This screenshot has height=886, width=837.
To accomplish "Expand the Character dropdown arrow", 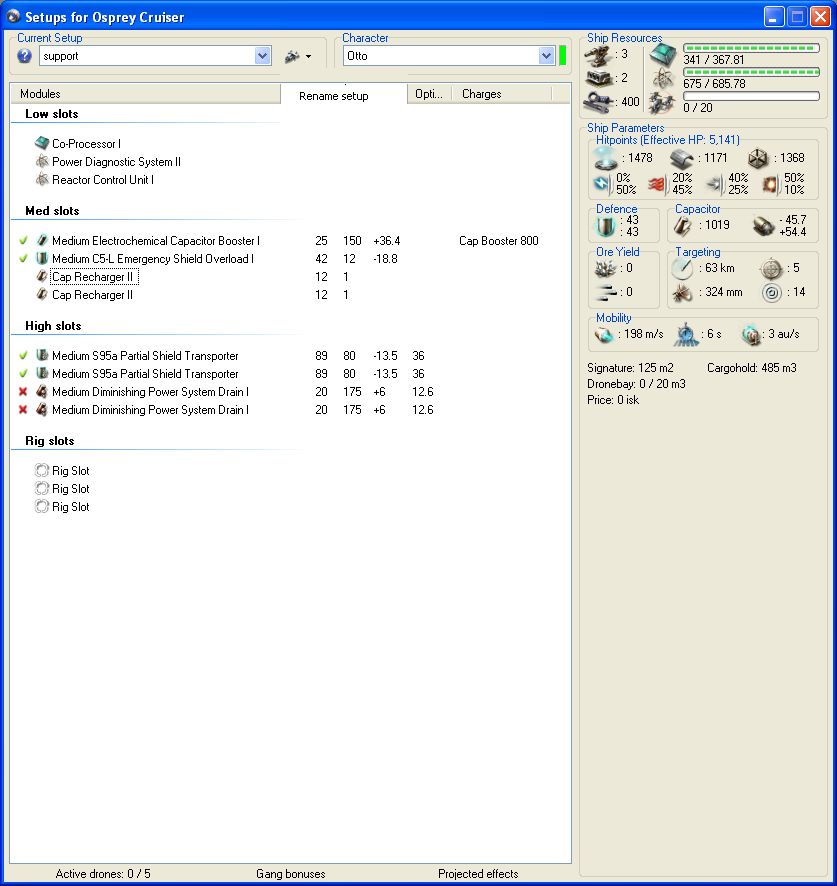I will click(546, 56).
